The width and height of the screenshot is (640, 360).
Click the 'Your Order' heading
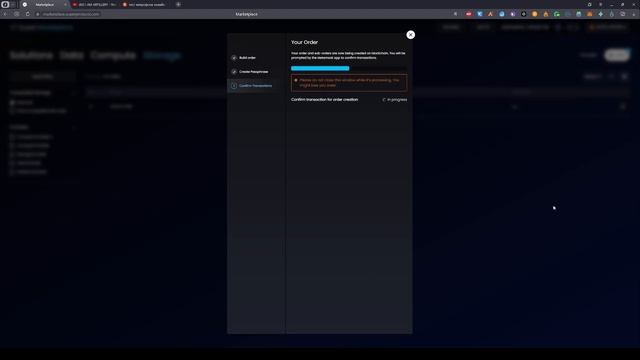304,42
